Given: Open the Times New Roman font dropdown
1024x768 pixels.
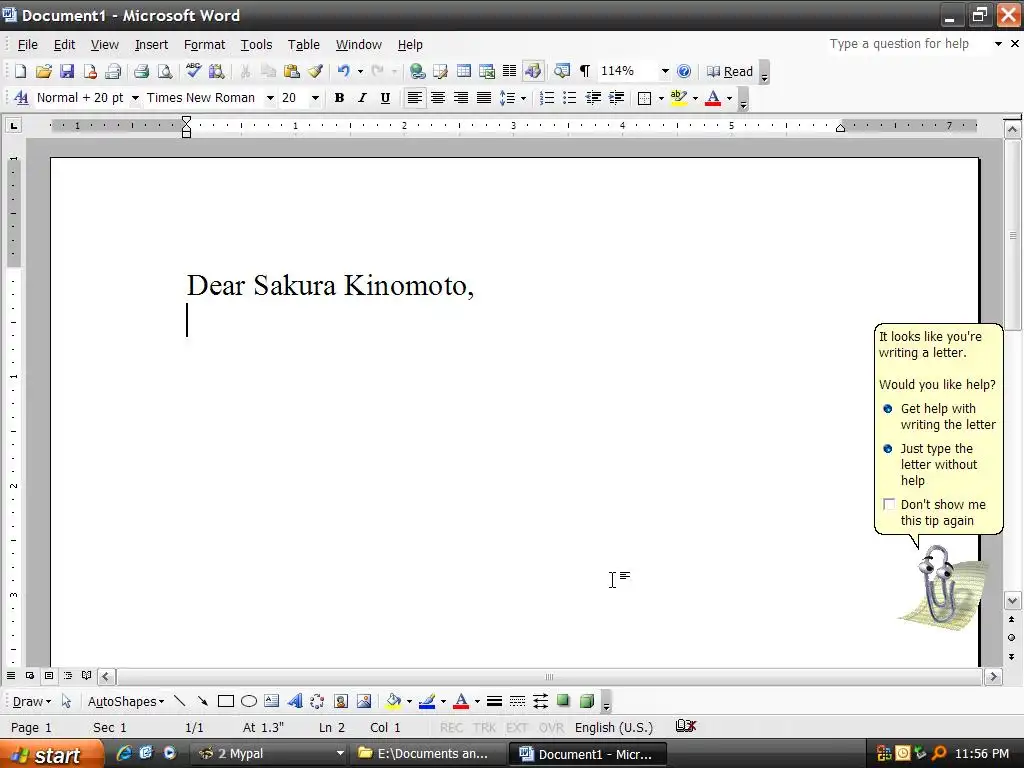Looking at the screenshot, I should click(270, 98).
